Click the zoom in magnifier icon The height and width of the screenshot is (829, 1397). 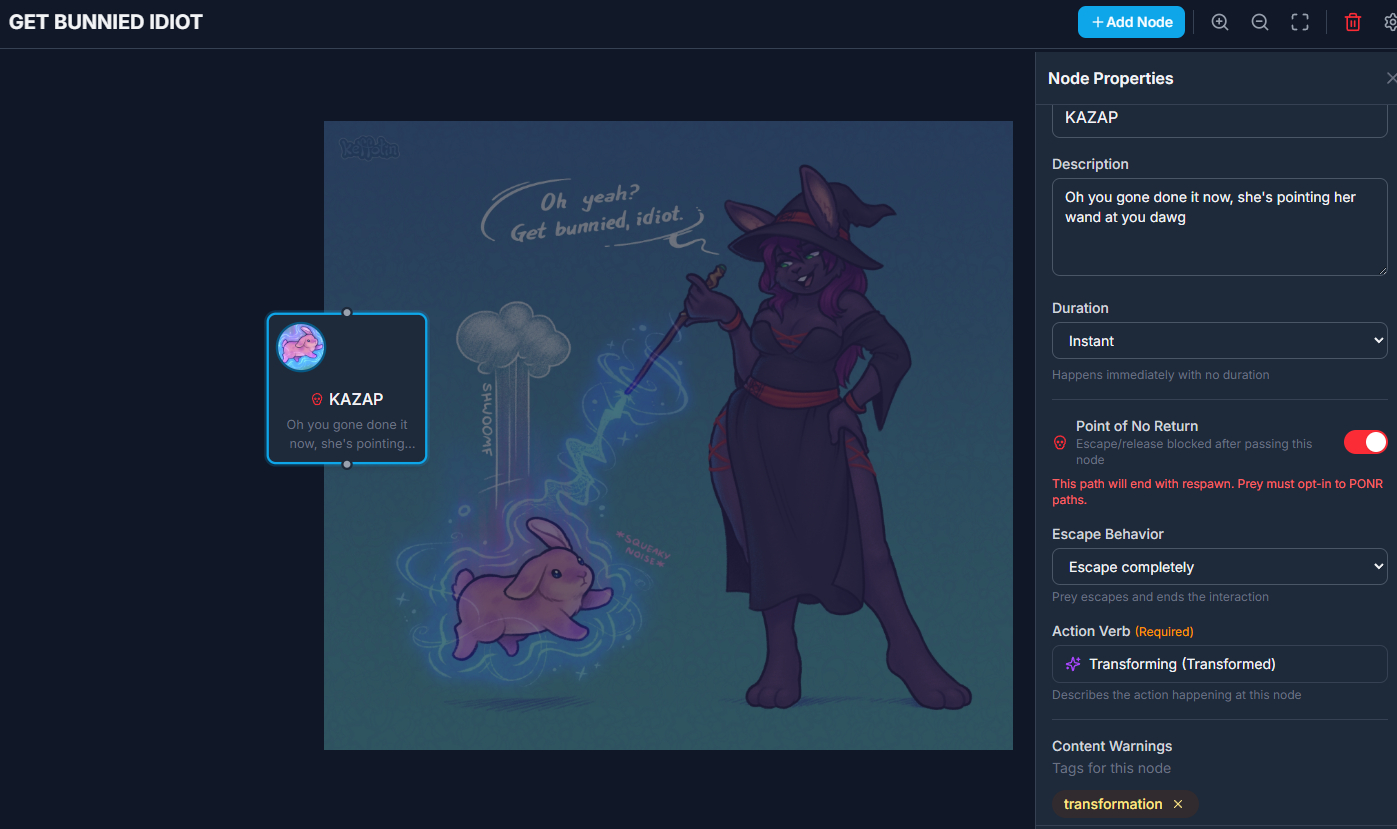click(1220, 22)
